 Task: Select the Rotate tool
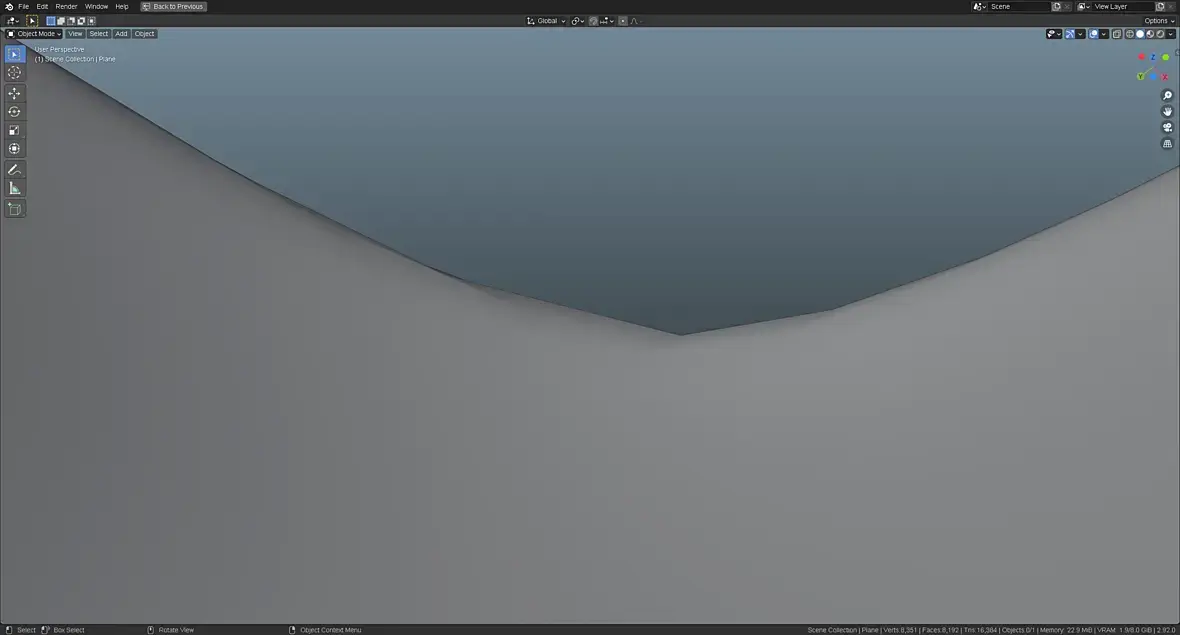click(x=14, y=112)
